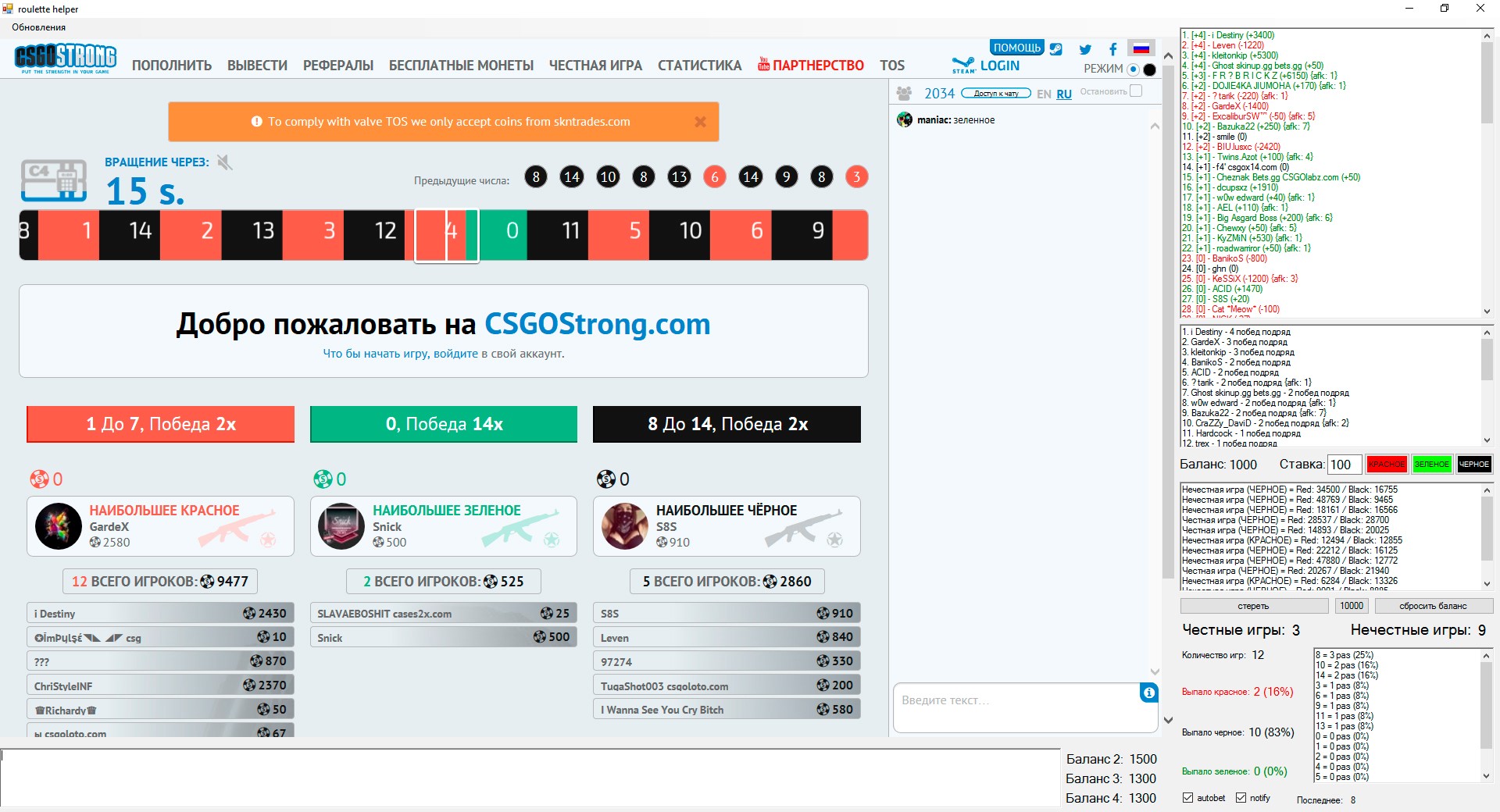Open the Twitter icon link
1500x812 pixels.
coord(1085,49)
